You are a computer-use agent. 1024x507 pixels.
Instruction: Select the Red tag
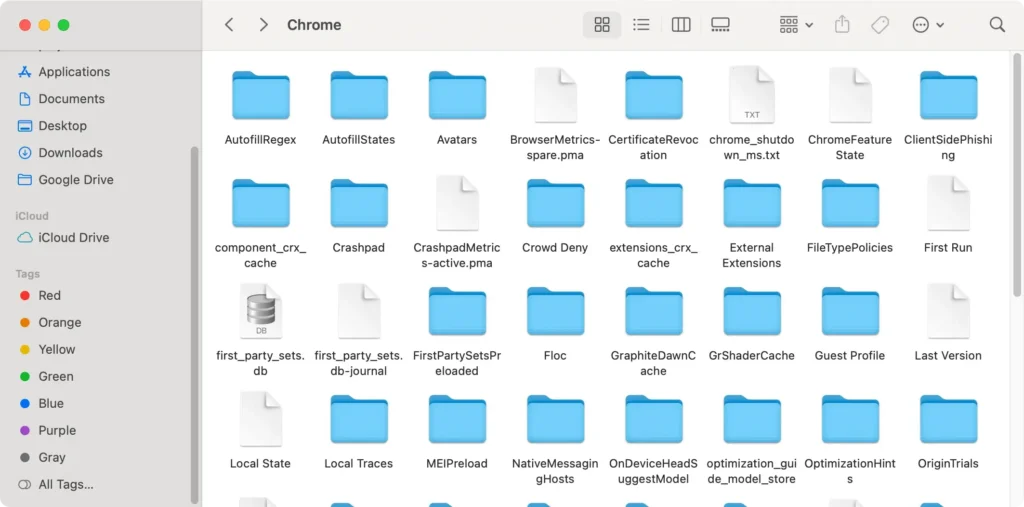(x=40, y=295)
